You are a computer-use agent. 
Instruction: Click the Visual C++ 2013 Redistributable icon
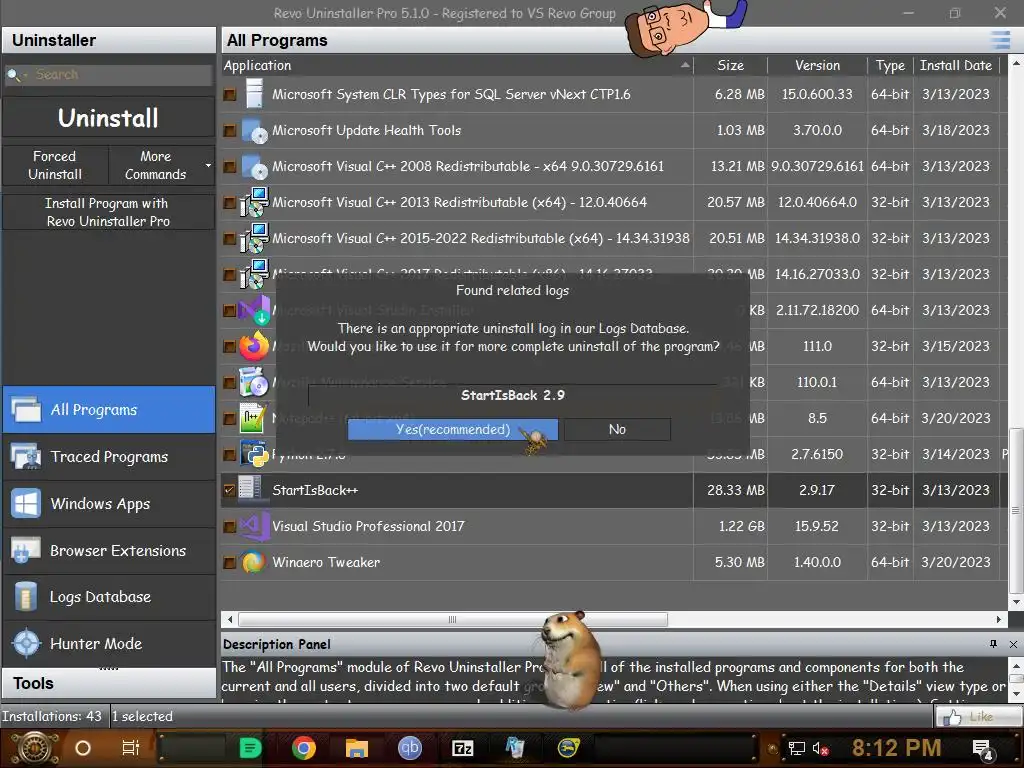coord(254,202)
